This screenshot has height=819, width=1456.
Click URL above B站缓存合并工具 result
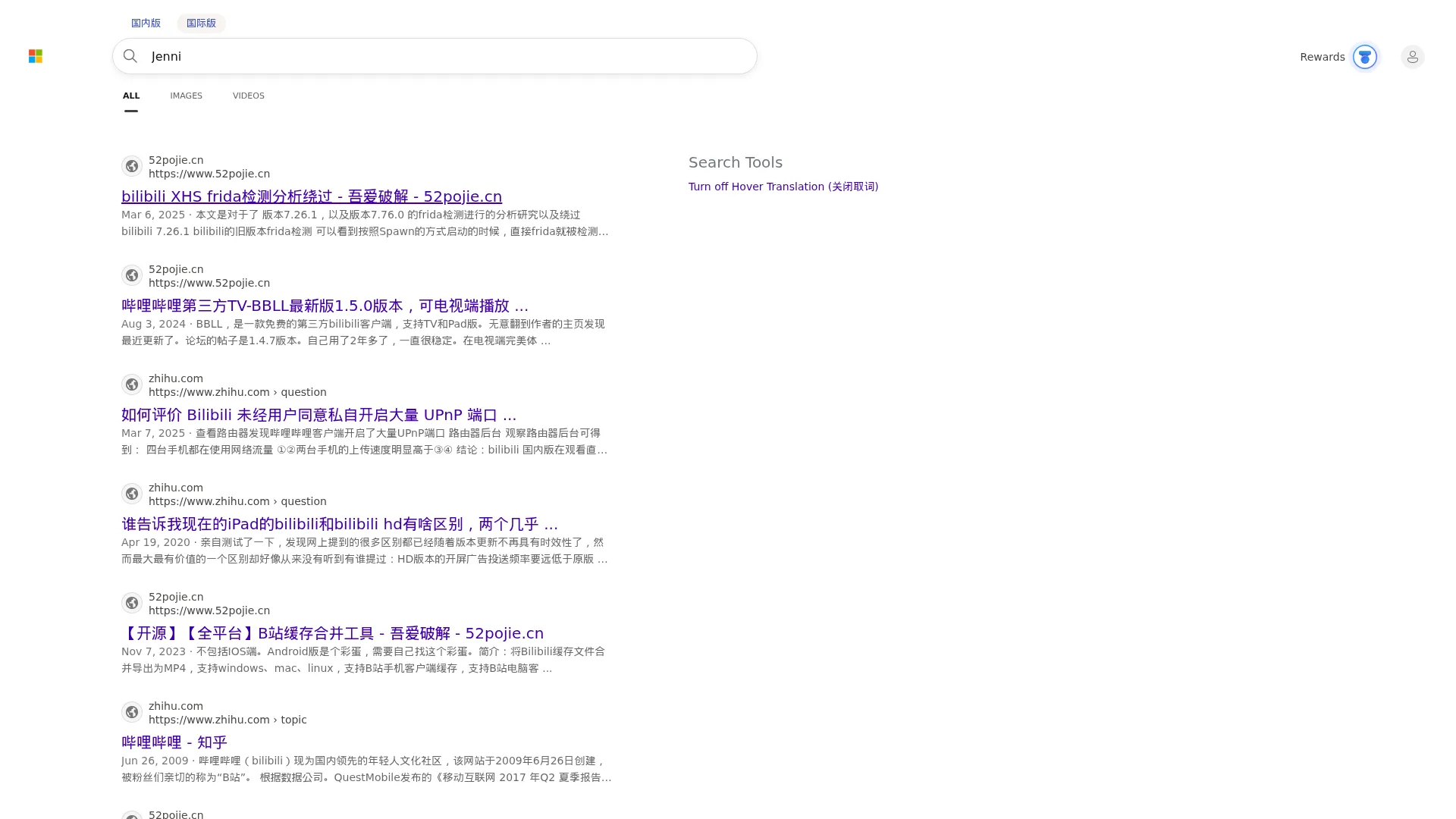[x=209, y=610]
